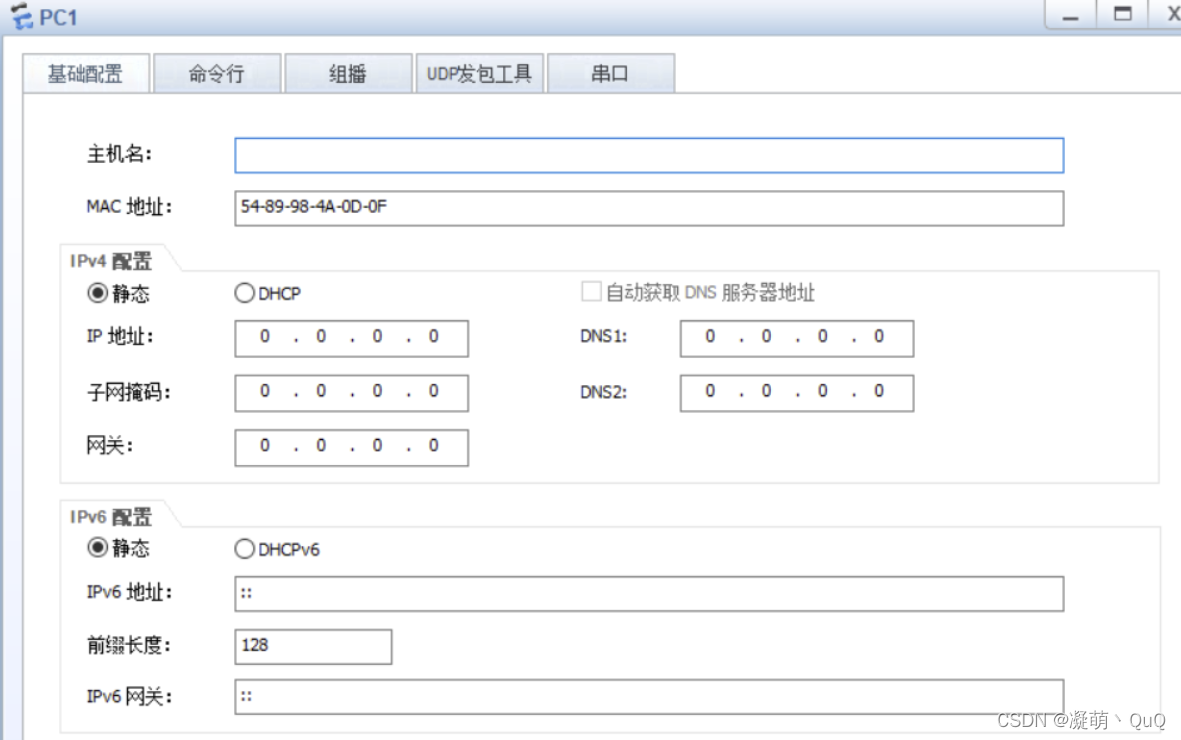Select IPv6 静态 radio button
The height and width of the screenshot is (740, 1181).
point(97,547)
